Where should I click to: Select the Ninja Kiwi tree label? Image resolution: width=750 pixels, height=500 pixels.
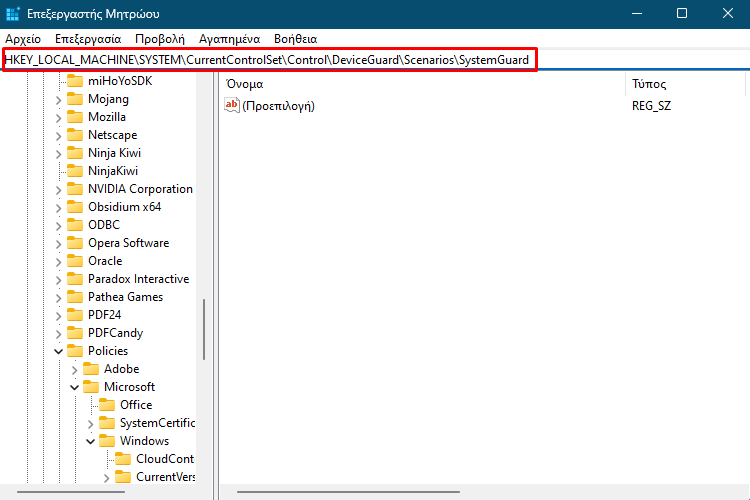(x=114, y=153)
